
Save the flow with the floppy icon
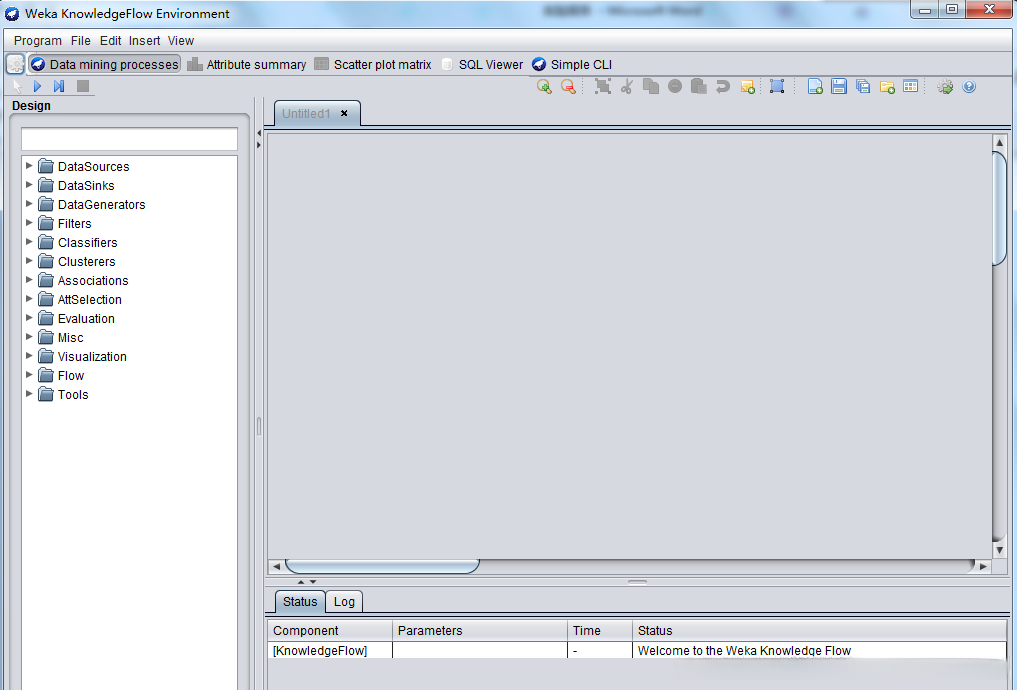(839, 86)
